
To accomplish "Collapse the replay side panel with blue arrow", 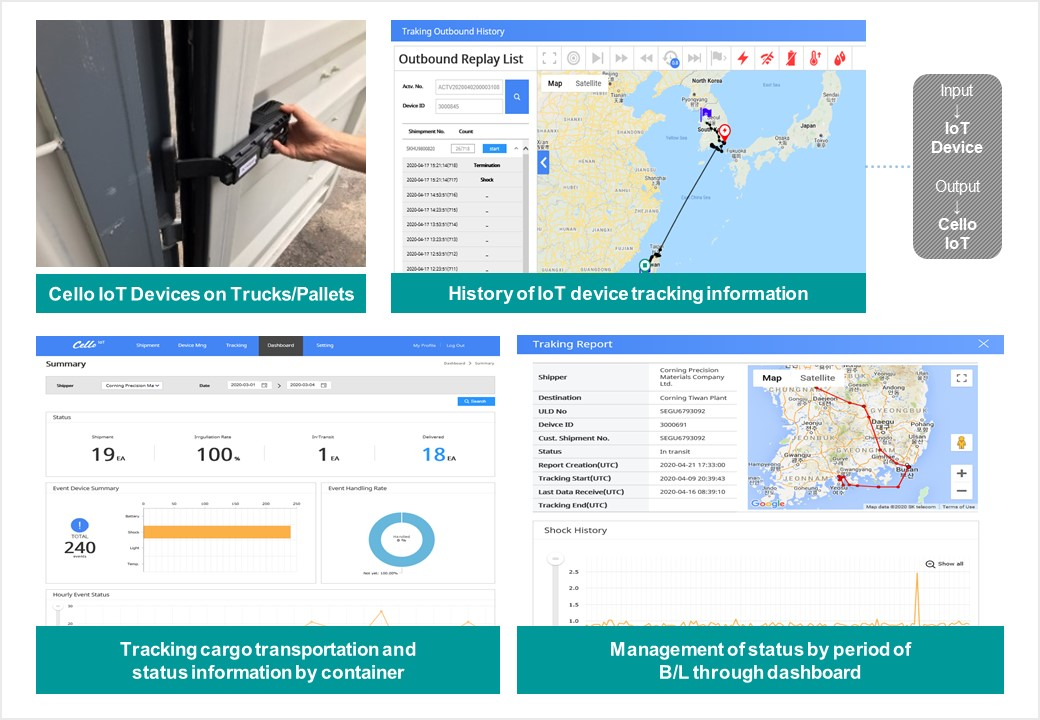I will click(543, 162).
